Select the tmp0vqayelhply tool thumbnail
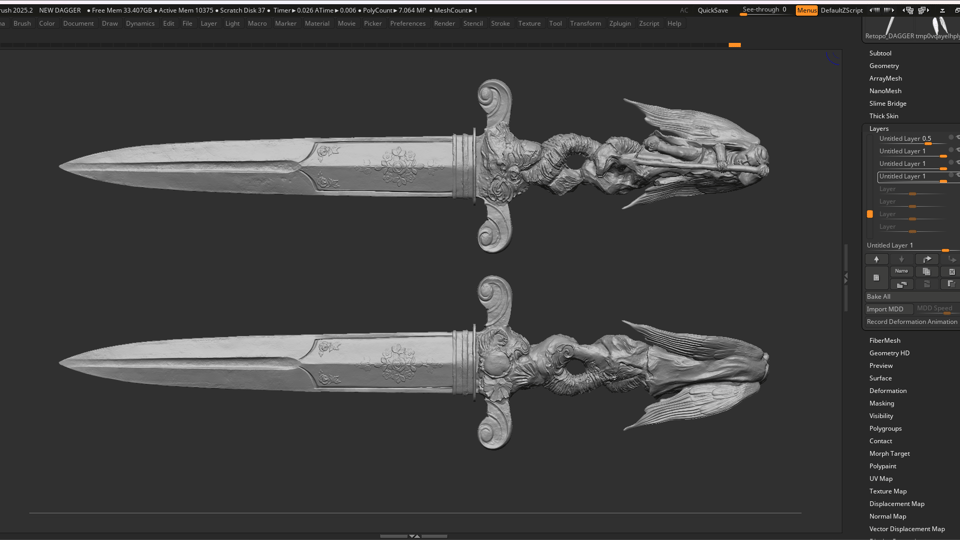The image size is (960, 540). [937, 29]
